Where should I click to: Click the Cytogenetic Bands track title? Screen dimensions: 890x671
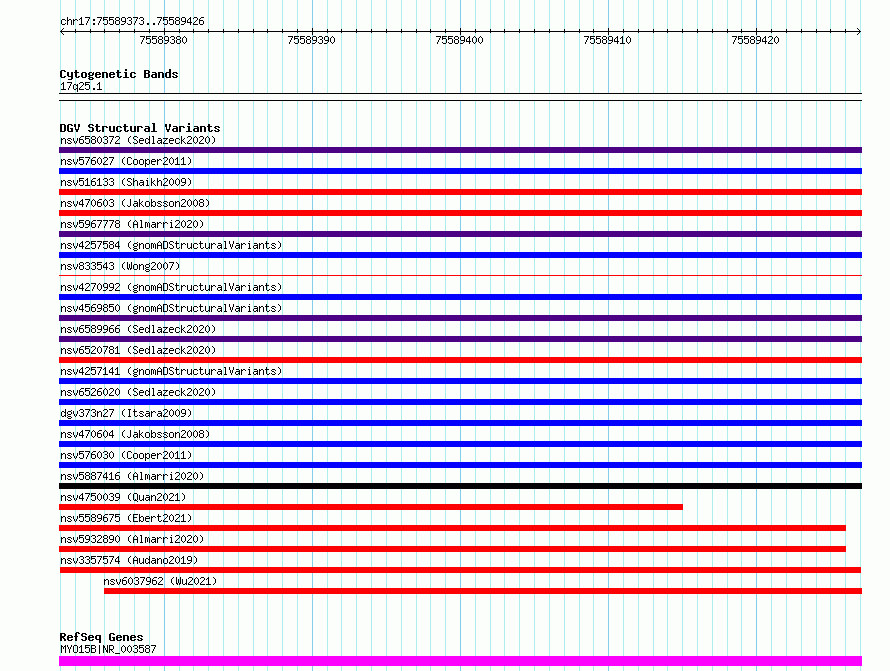[119, 74]
